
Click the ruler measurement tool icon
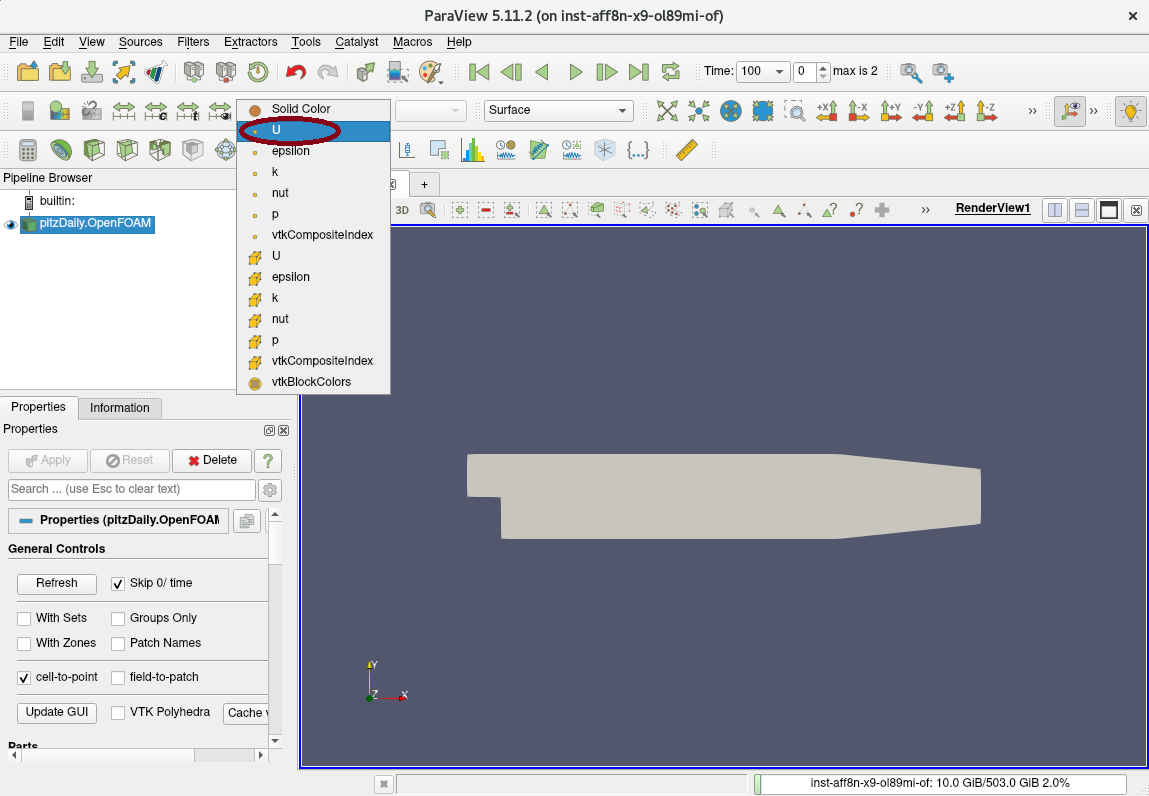pos(686,150)
